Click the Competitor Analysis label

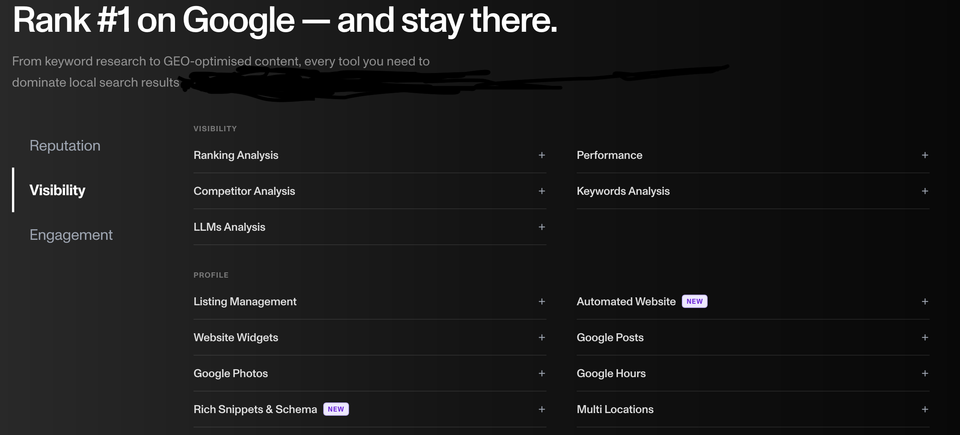pyautogui.click(x=244, y=191)
